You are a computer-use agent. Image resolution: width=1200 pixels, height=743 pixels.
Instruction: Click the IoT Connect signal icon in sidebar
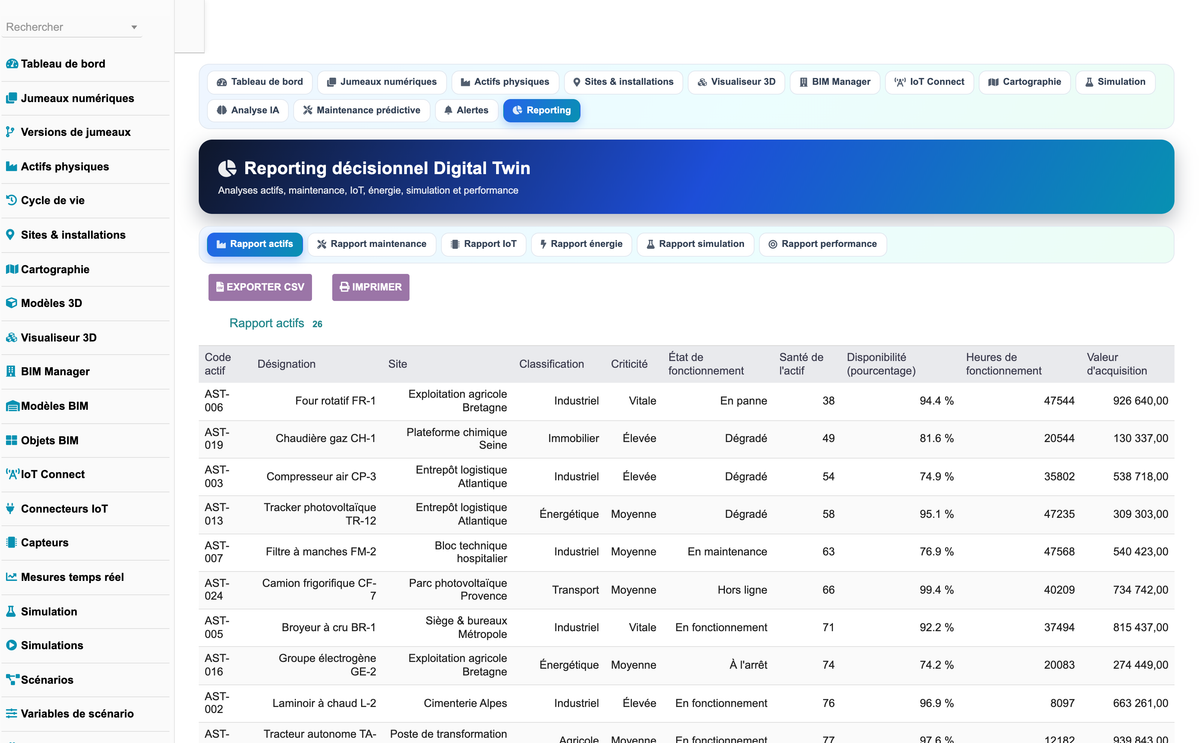point(13,474)
